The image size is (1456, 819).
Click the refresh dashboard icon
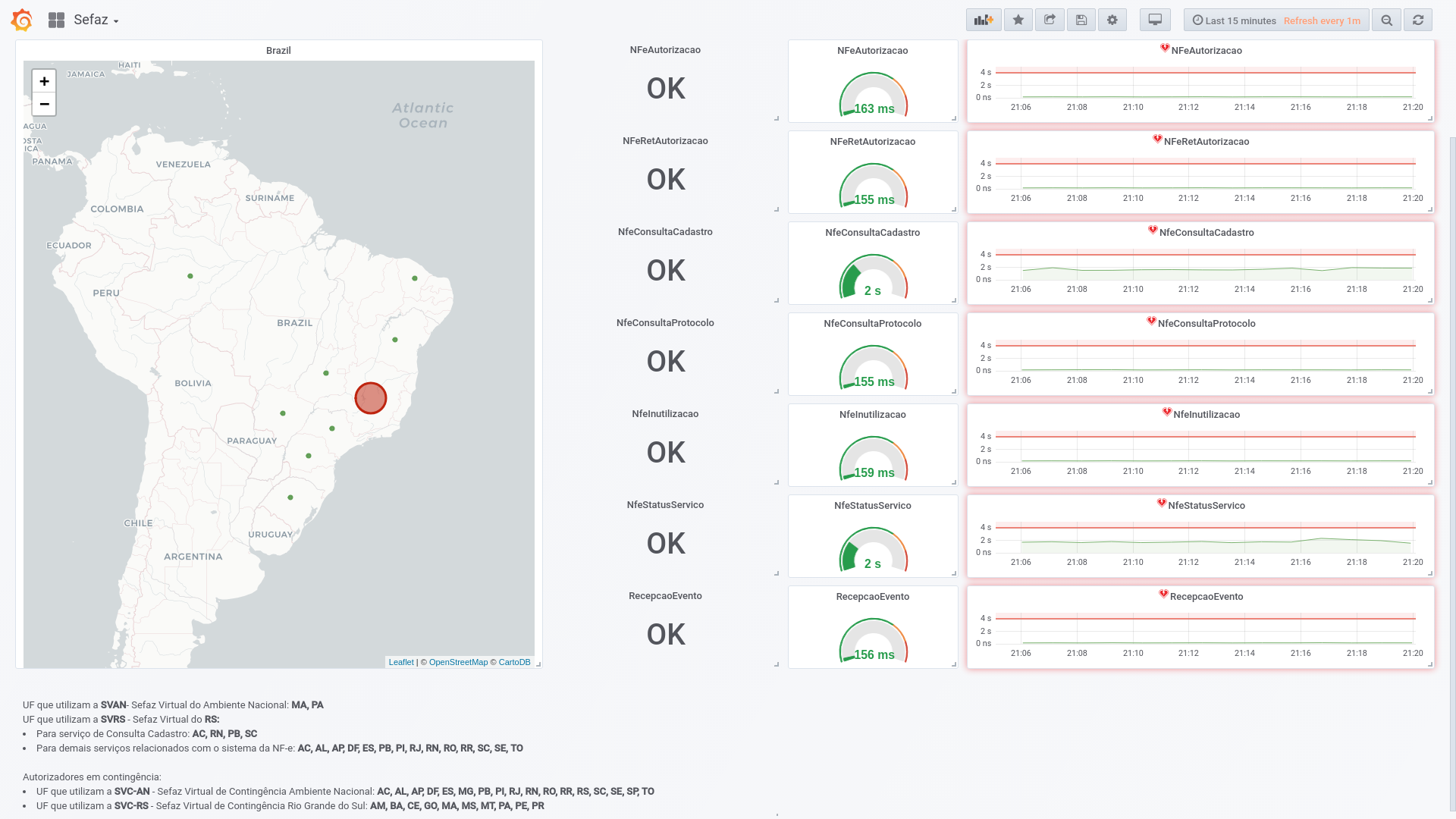tap(1418, 20)
